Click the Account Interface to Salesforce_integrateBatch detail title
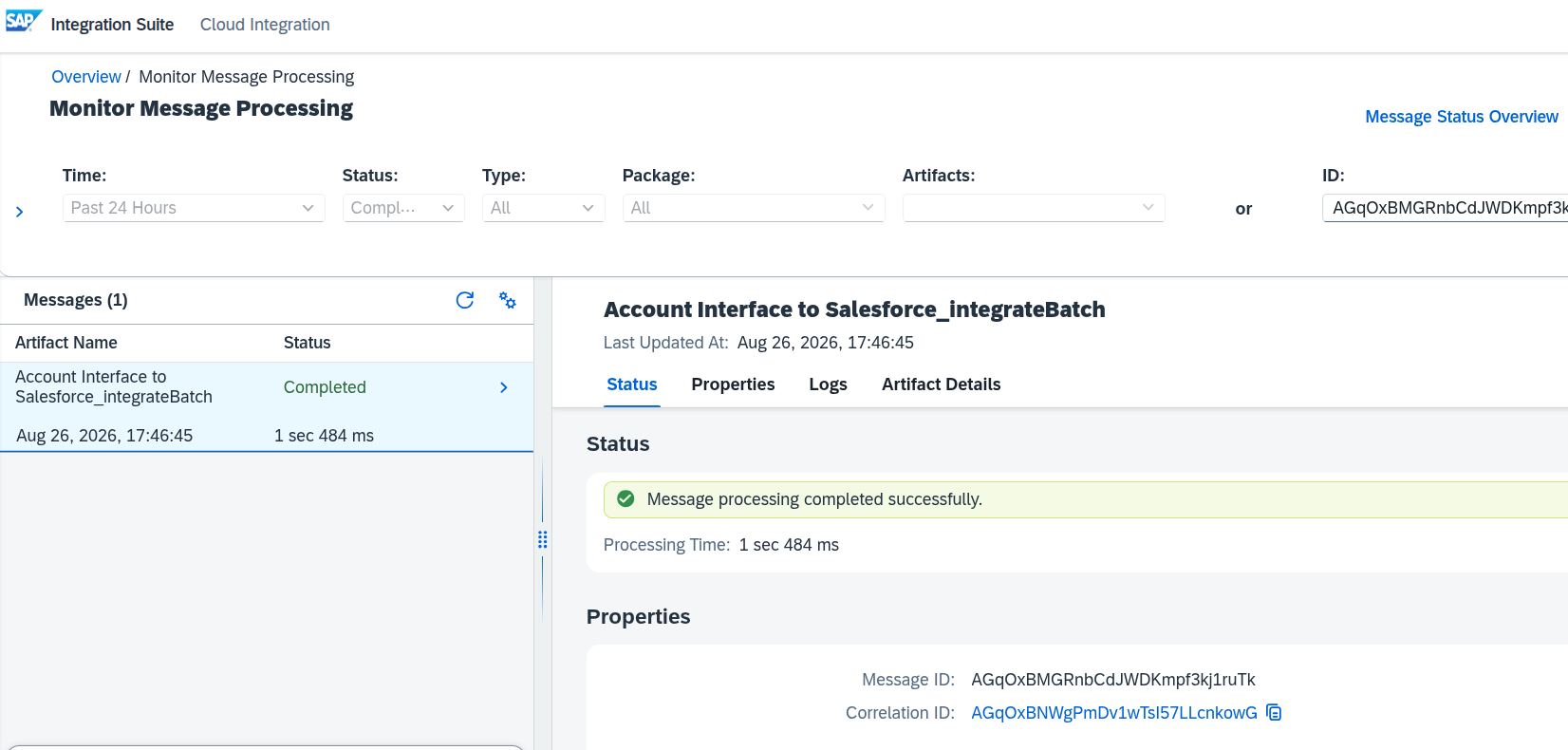Viewport: 1568px width, 750px height. click(854, 309)
